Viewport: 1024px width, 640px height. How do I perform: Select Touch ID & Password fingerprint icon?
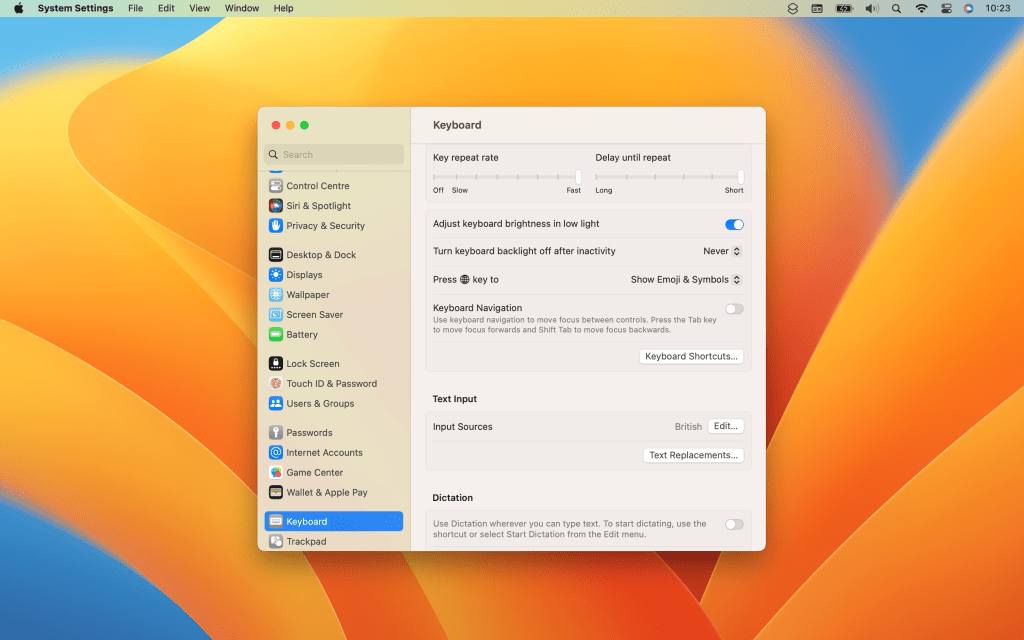[276, 383]
